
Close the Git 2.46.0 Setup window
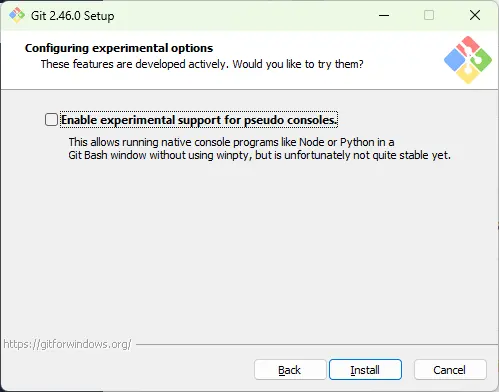[x=475, y=15]
